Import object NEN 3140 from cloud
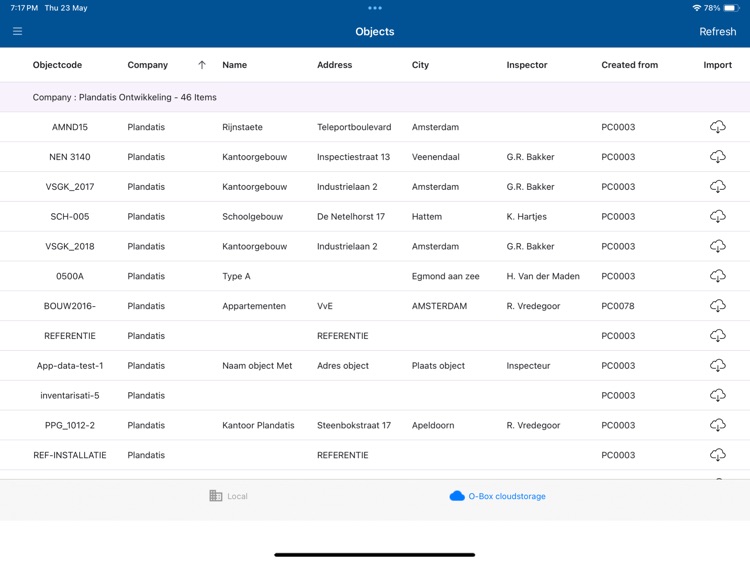Viewport: 750px width, 562px height. (717, 156)
